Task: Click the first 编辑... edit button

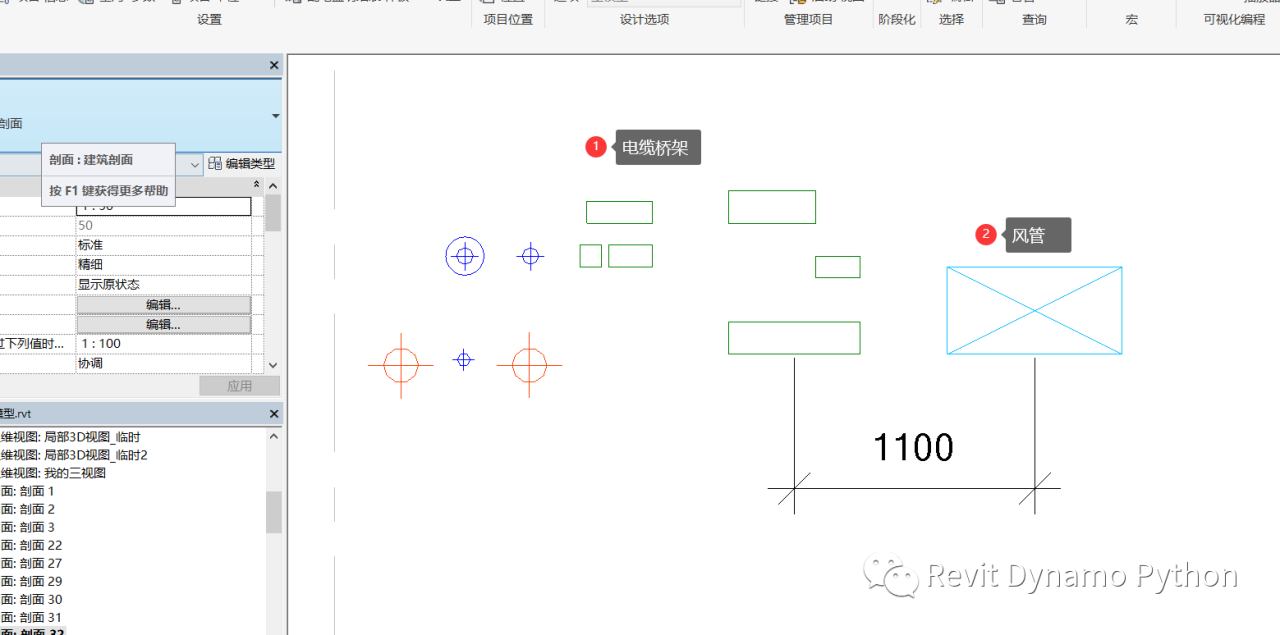Action: (163, 304)
